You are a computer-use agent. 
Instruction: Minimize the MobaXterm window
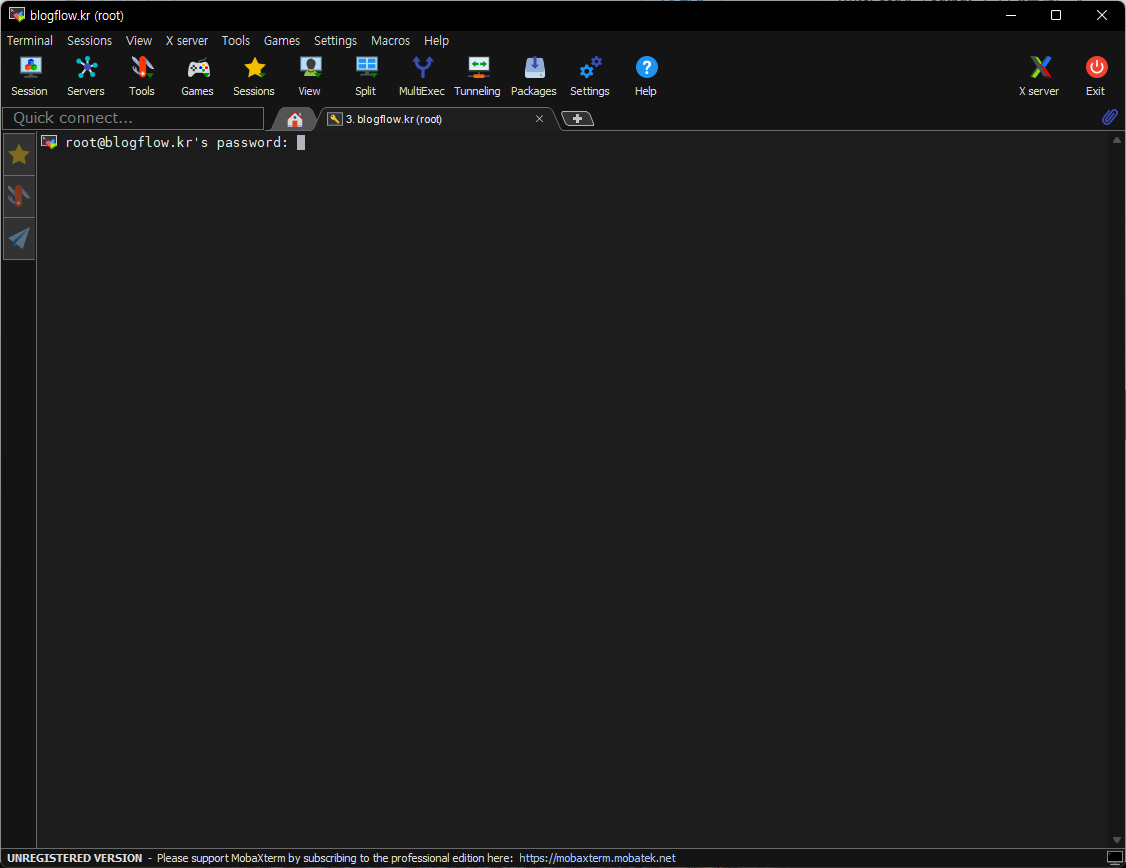(1010, 15)
